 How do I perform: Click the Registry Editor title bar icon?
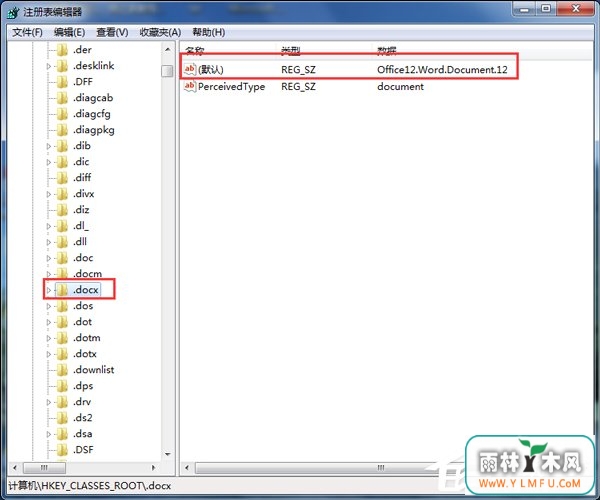coord(13,12)
